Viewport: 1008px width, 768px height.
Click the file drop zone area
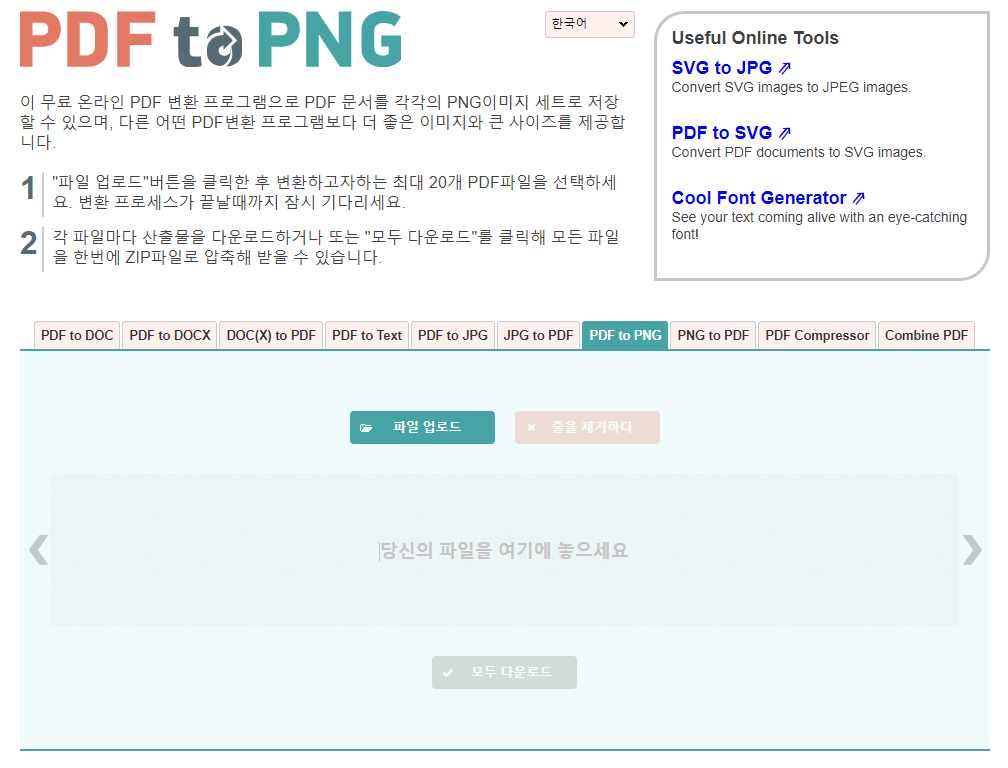(504, 550)
